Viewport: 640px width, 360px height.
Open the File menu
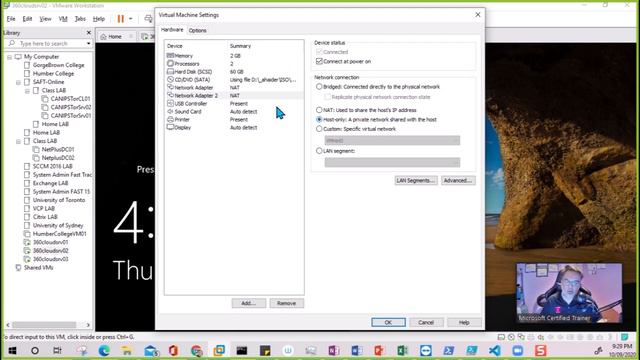coord(11,19)
